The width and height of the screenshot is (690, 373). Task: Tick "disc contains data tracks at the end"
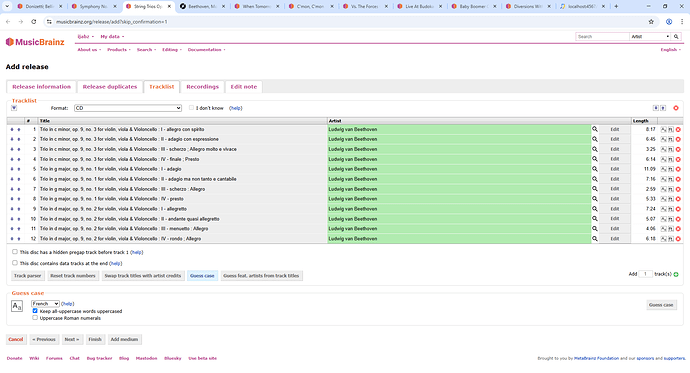coord(15,263)
